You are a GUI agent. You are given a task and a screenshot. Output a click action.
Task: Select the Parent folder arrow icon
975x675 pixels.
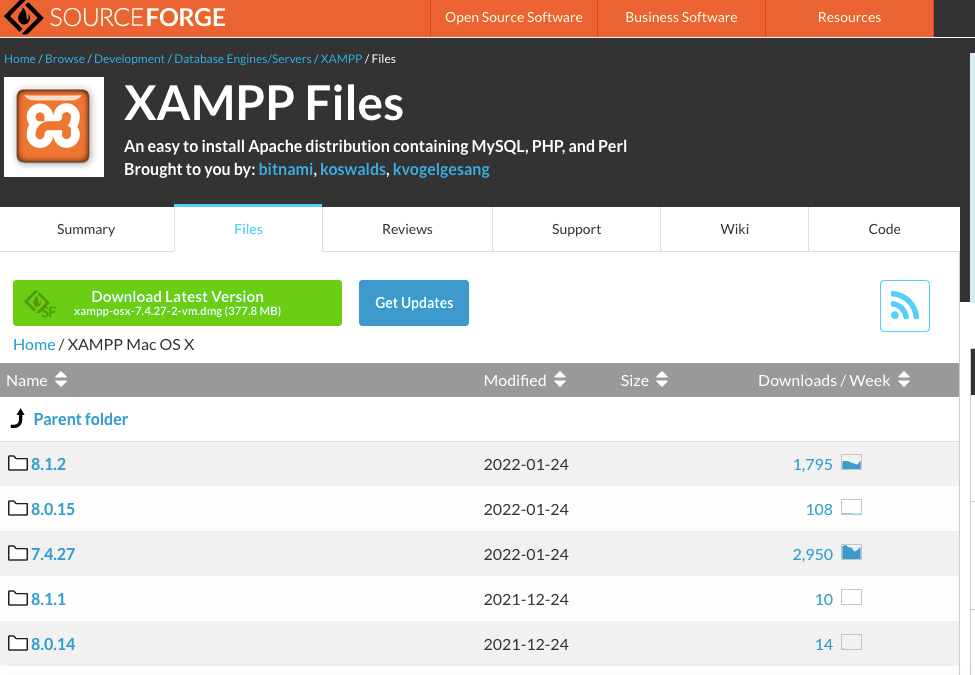(x=16, y=417)
